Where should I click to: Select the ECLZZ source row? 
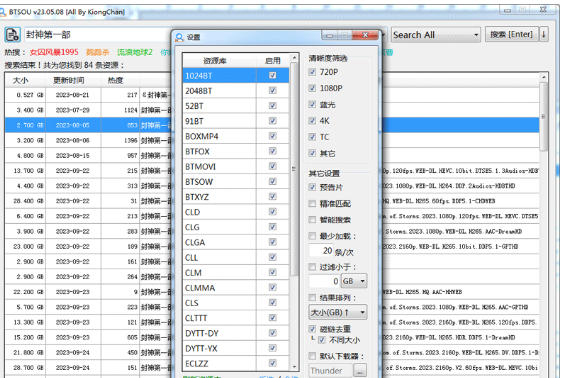236,363
